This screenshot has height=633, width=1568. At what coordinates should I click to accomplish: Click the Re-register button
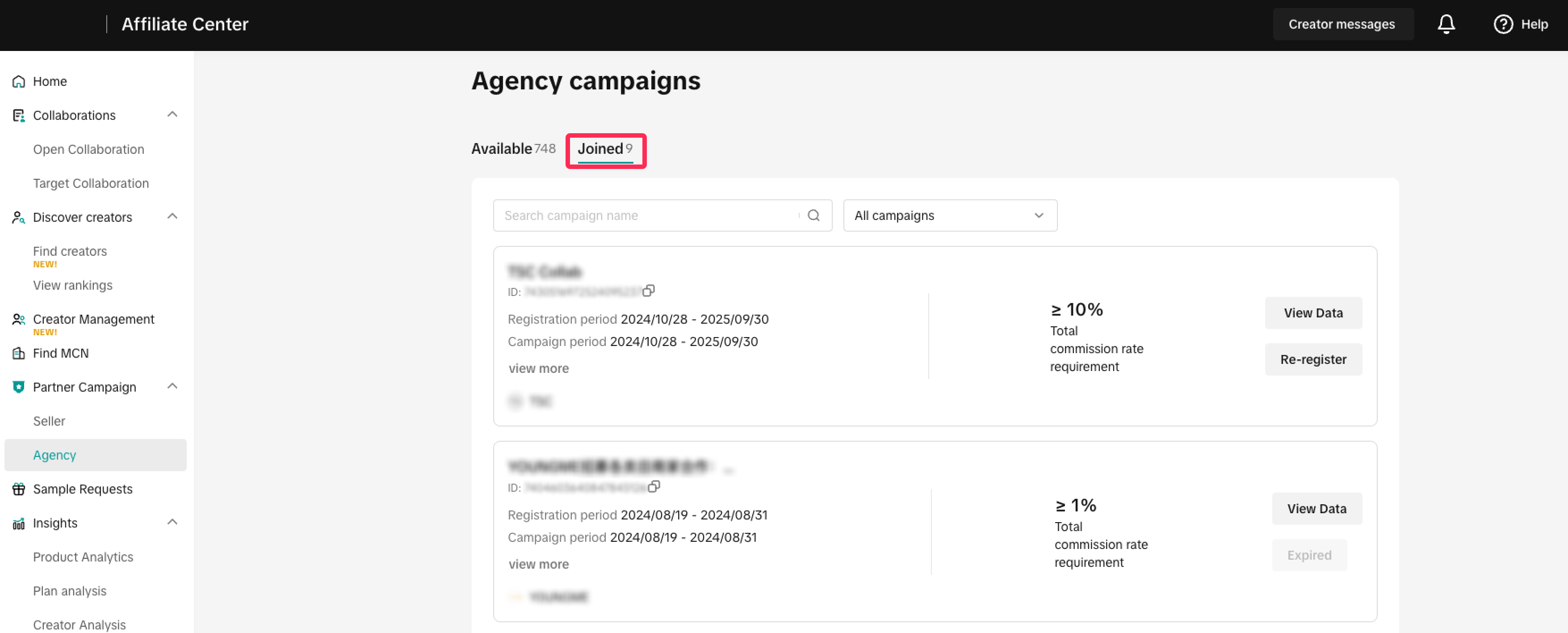(1313, 359)
